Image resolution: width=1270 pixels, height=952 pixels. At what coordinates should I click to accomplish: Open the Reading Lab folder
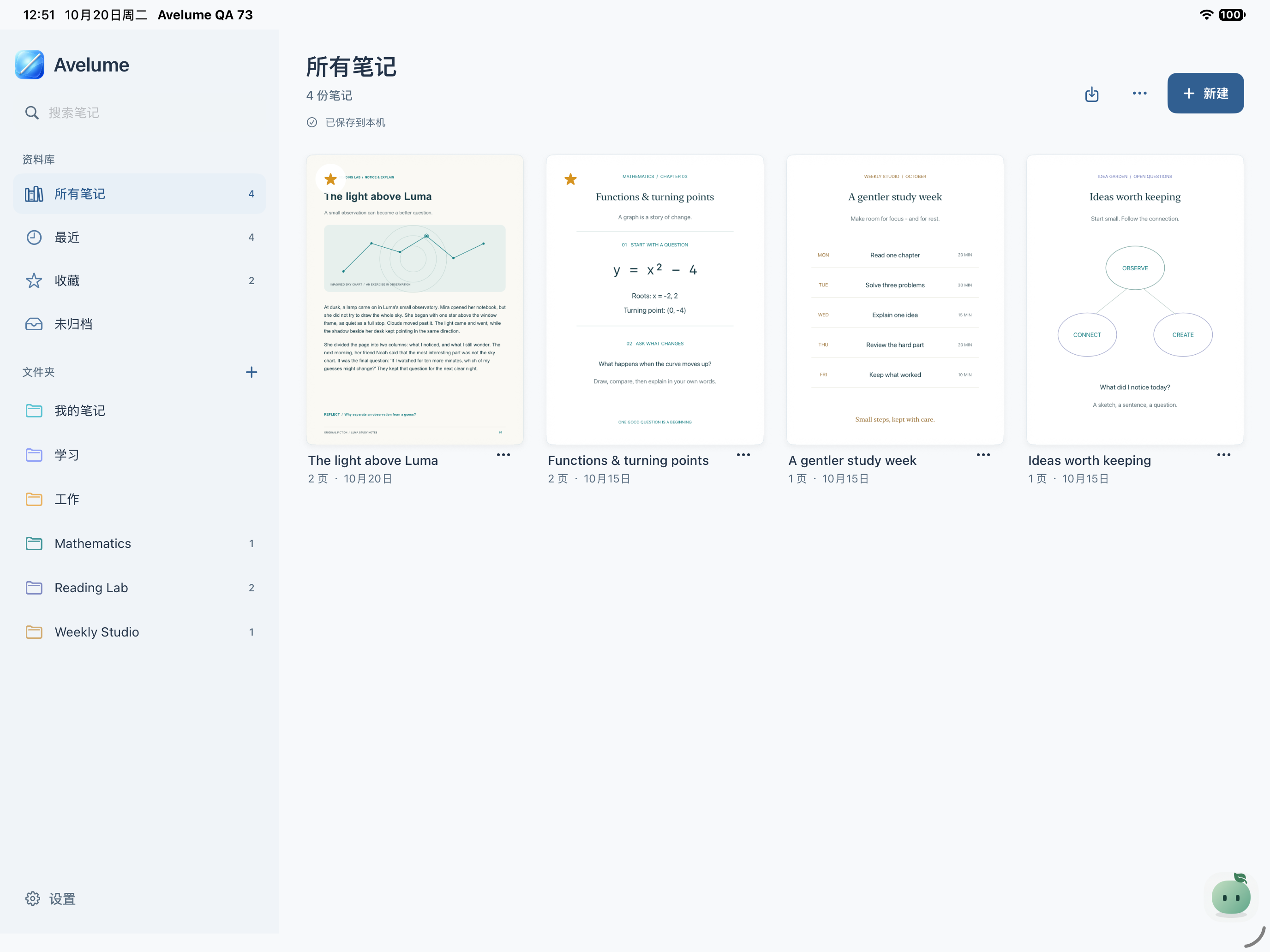tap(139, 588)
